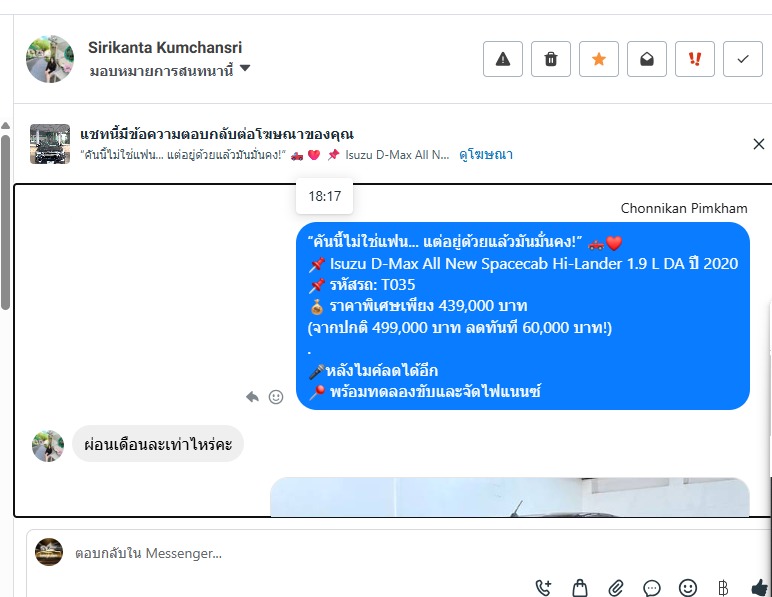772x597 pixels.
Task: Mark conversation unread with envelope icon
Action: (646, 59)
